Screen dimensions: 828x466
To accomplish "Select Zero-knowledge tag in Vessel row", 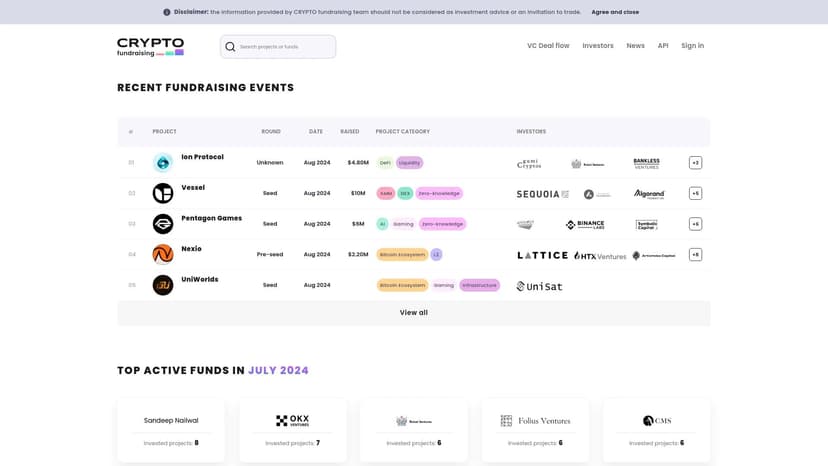I will click(439, 193).
